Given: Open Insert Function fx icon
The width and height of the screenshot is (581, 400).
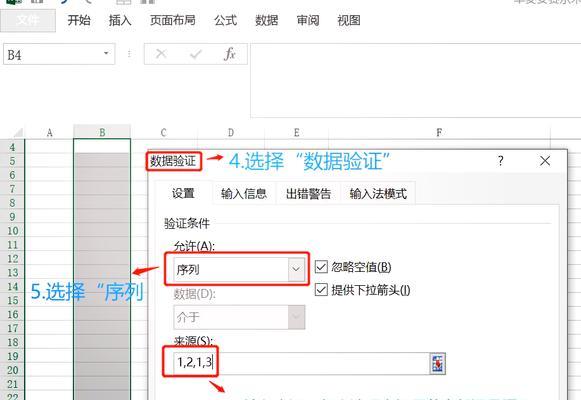Looking at the screenshot, I should point(230,54).
